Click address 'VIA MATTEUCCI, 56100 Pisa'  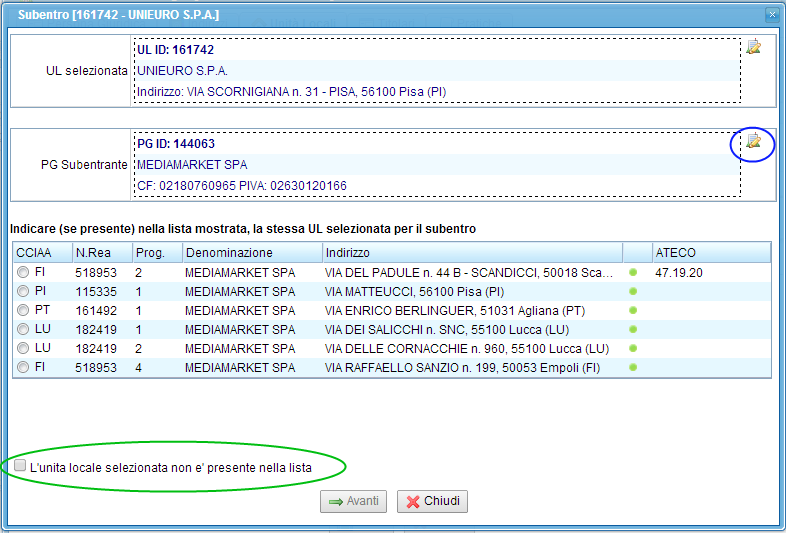(x=414, y=292)
